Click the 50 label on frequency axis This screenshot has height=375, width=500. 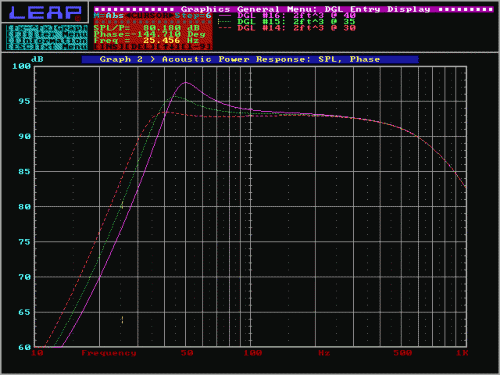coord(187,353)
